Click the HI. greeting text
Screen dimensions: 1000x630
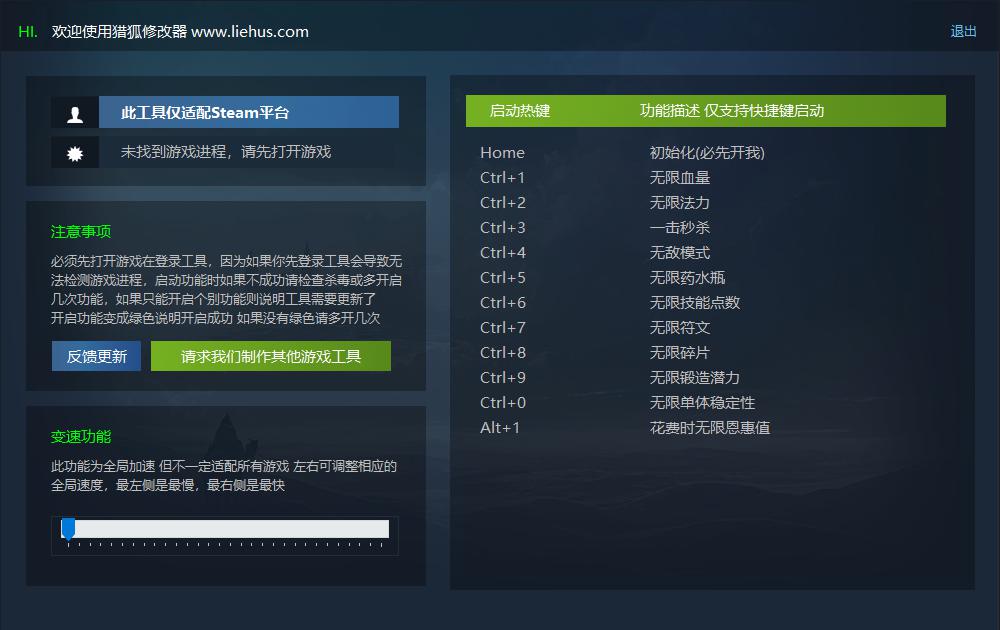coord(28,31)
